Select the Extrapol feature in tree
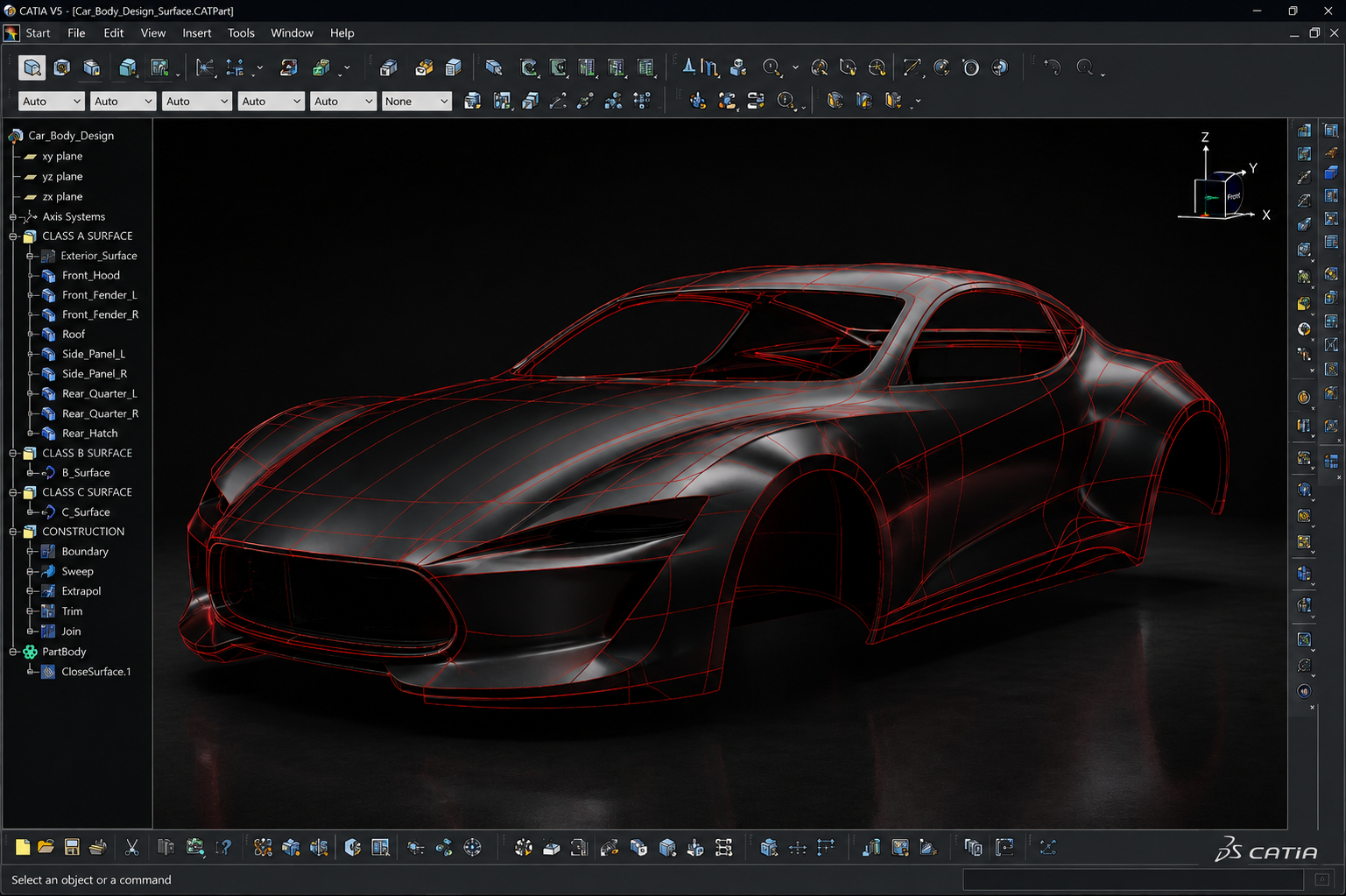 [81, 591]
